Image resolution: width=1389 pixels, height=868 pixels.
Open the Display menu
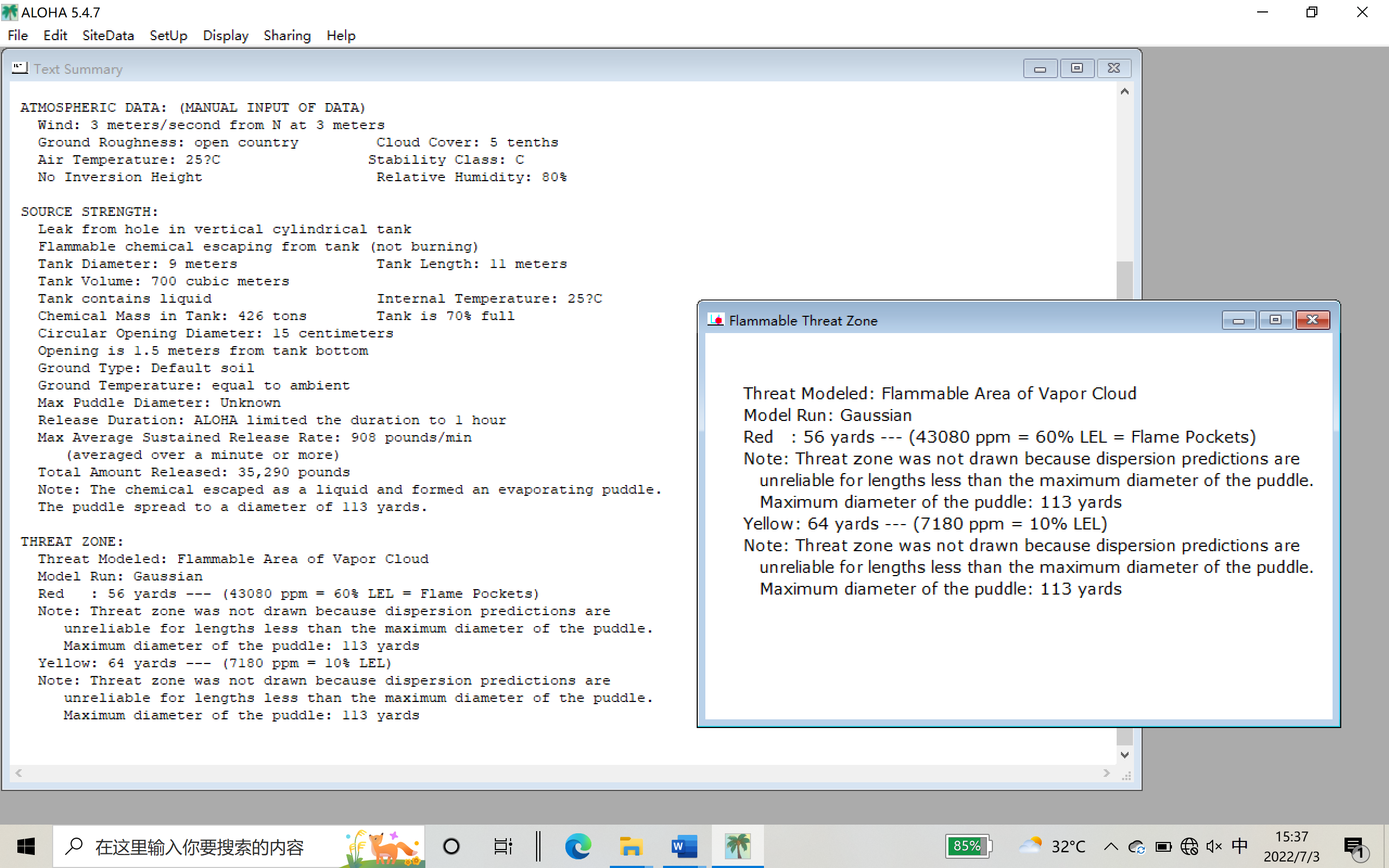point(225,36)
